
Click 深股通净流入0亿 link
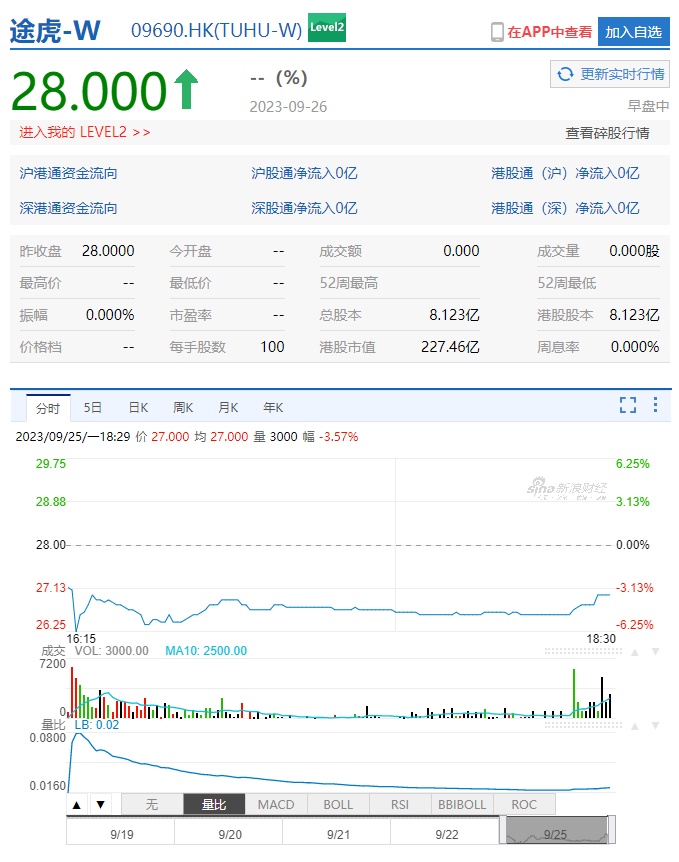304,208
